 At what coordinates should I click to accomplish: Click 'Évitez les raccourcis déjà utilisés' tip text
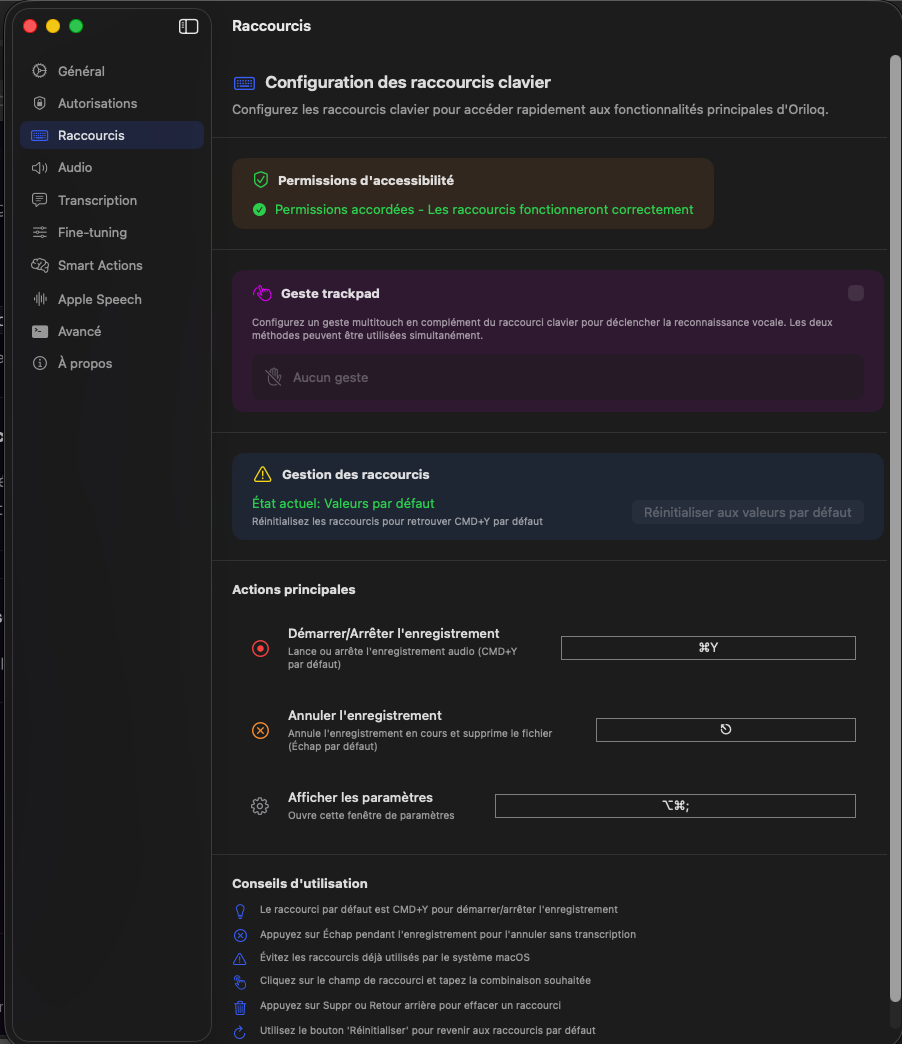[395, 957]
